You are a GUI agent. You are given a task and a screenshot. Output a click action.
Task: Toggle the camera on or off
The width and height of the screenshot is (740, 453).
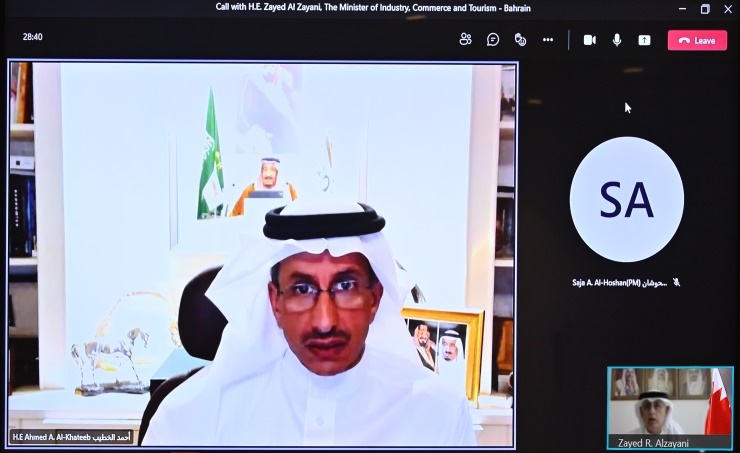pos(589,40)
